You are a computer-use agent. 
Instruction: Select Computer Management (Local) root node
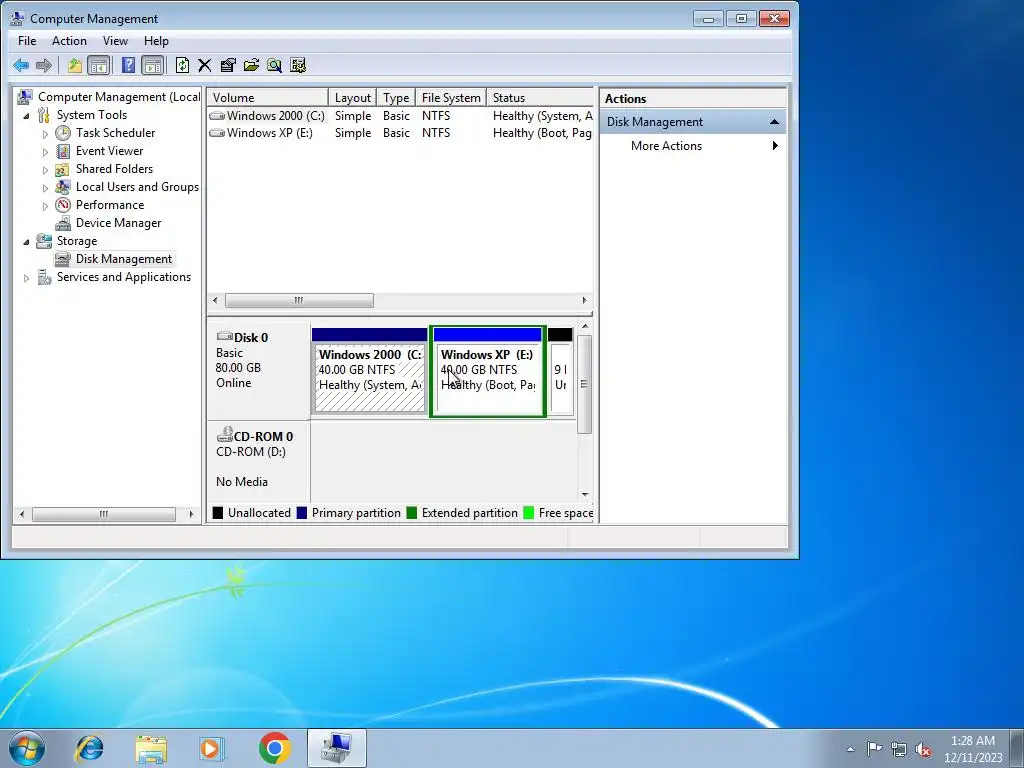click(x=119, y=97)
